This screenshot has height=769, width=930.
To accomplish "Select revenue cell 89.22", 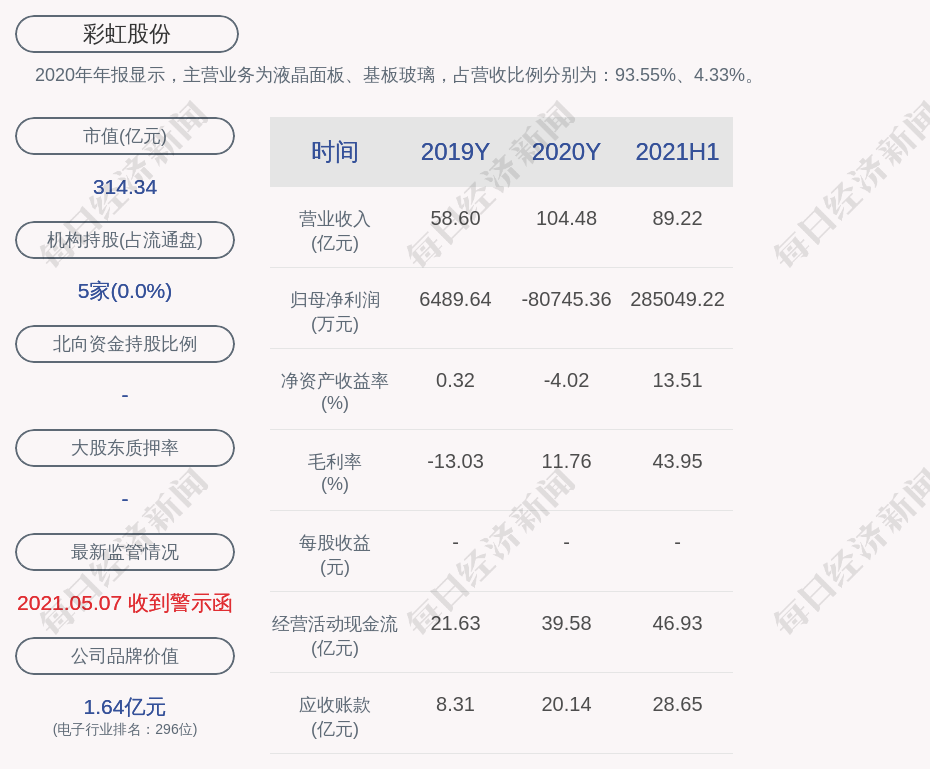I will (x=677, y=218).
